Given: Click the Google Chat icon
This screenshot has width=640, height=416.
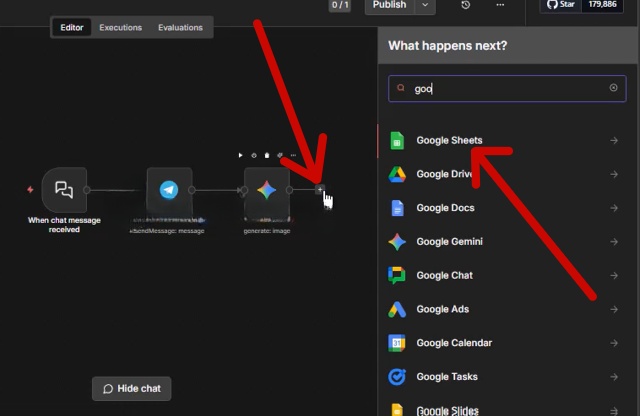Looking at the screenshot, I should (x=397, y=276).
